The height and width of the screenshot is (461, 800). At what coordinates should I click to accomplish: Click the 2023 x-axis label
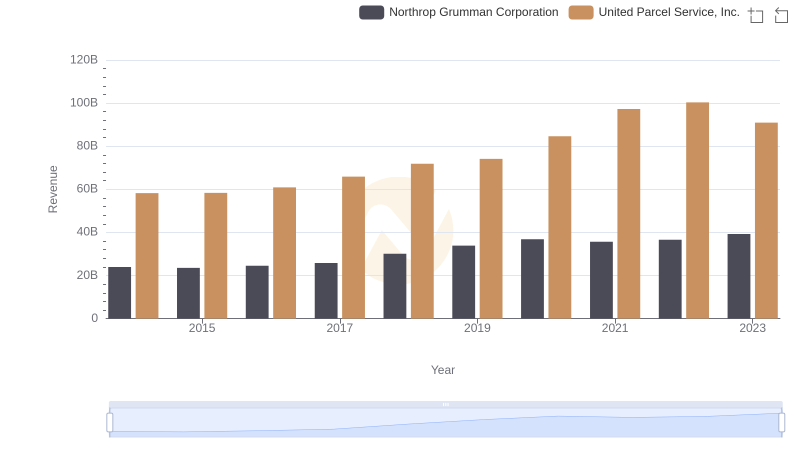click(x=753, y=328)
